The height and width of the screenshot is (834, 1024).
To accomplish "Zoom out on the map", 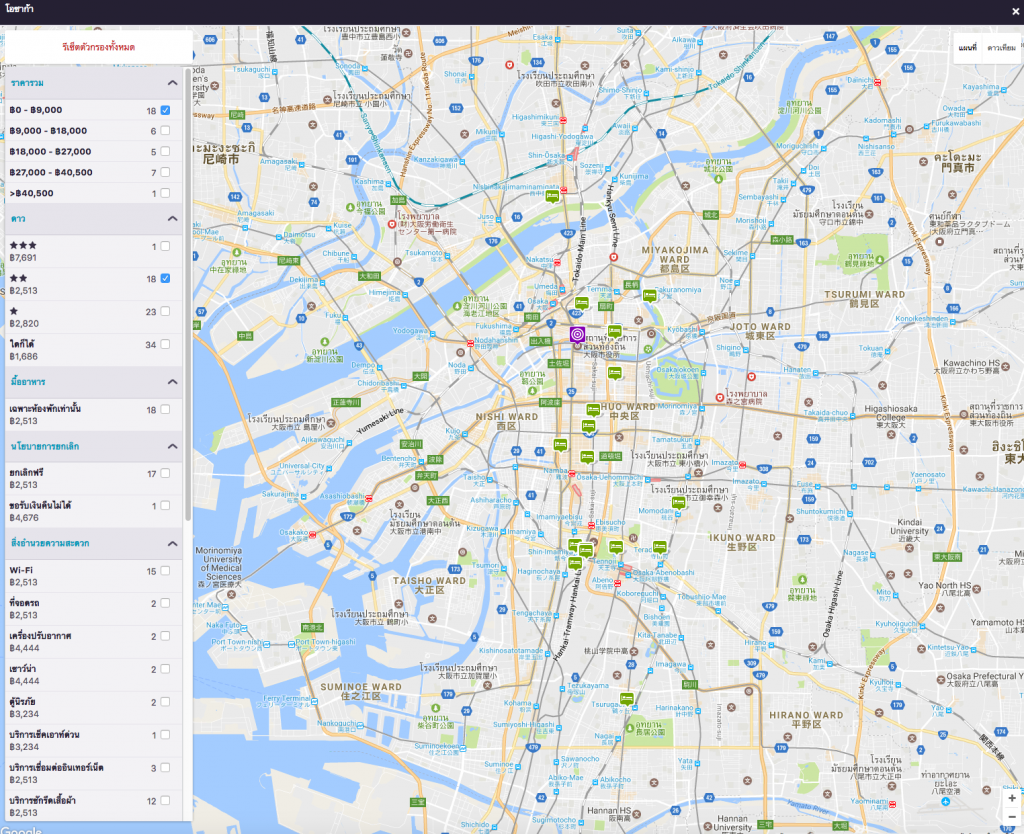I will pyautogui.click(x=1011, y=817).
